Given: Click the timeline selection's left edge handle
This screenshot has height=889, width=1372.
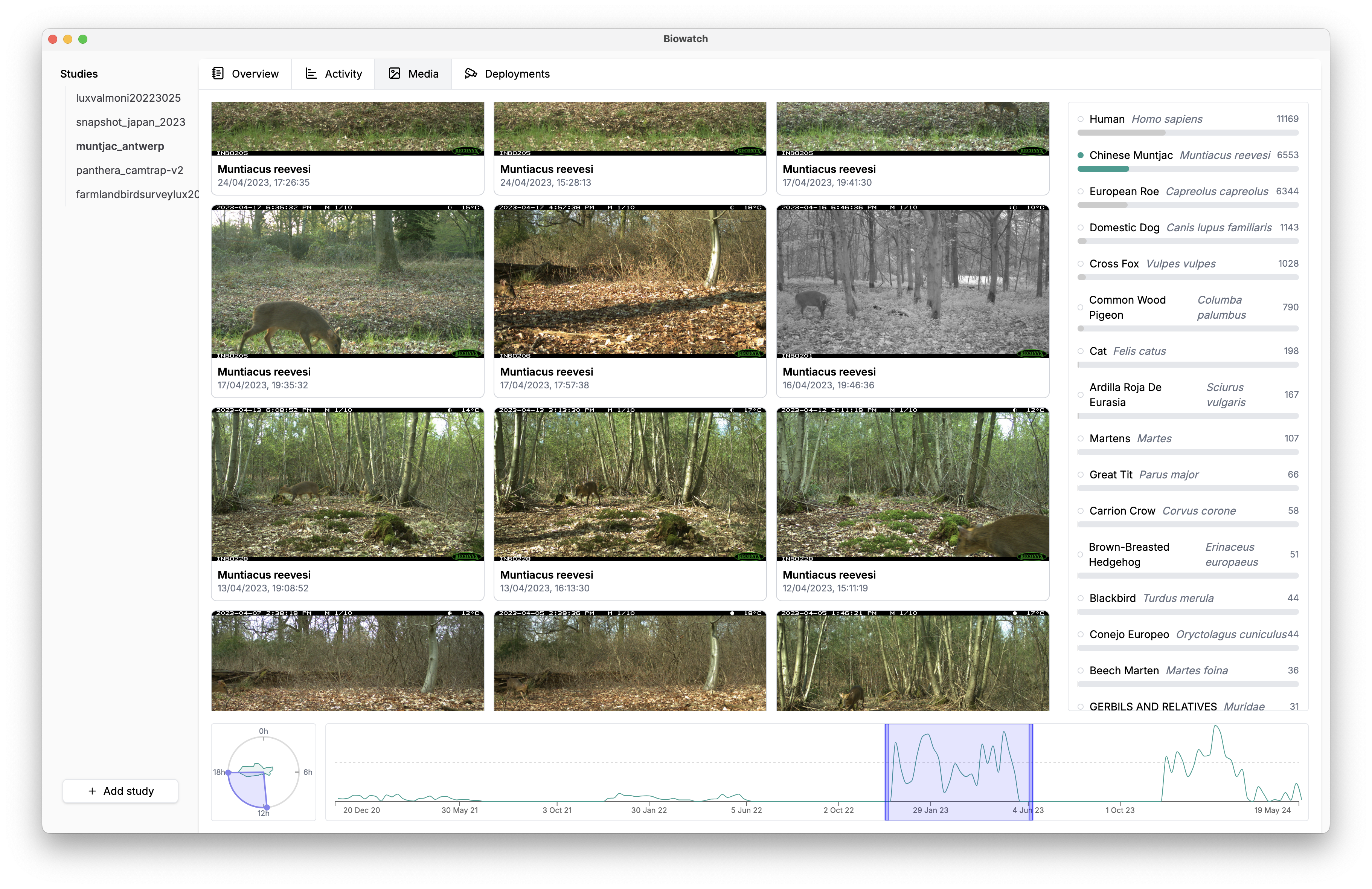Looking at the screenshot, I should [887, 772].
